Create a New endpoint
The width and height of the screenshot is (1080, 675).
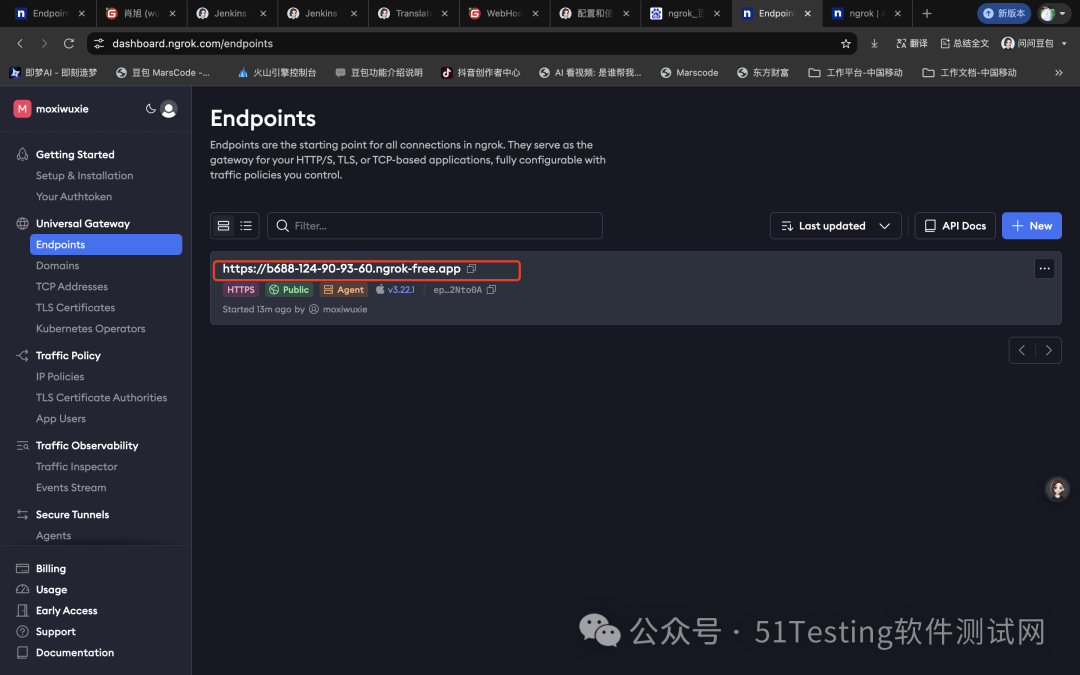(1031, 226)
